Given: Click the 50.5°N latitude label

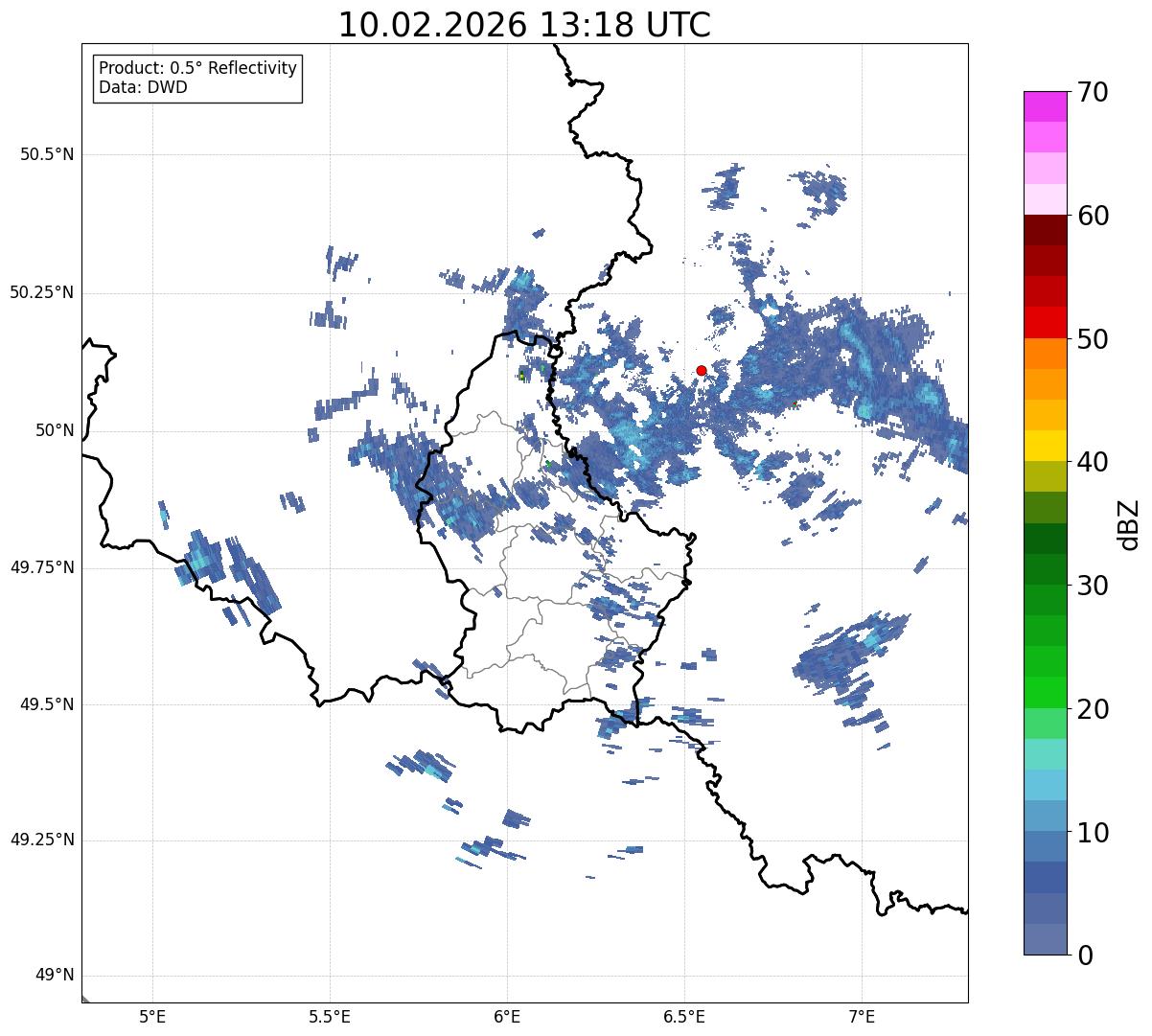Looking at the screenshot, I should point(47,154).
